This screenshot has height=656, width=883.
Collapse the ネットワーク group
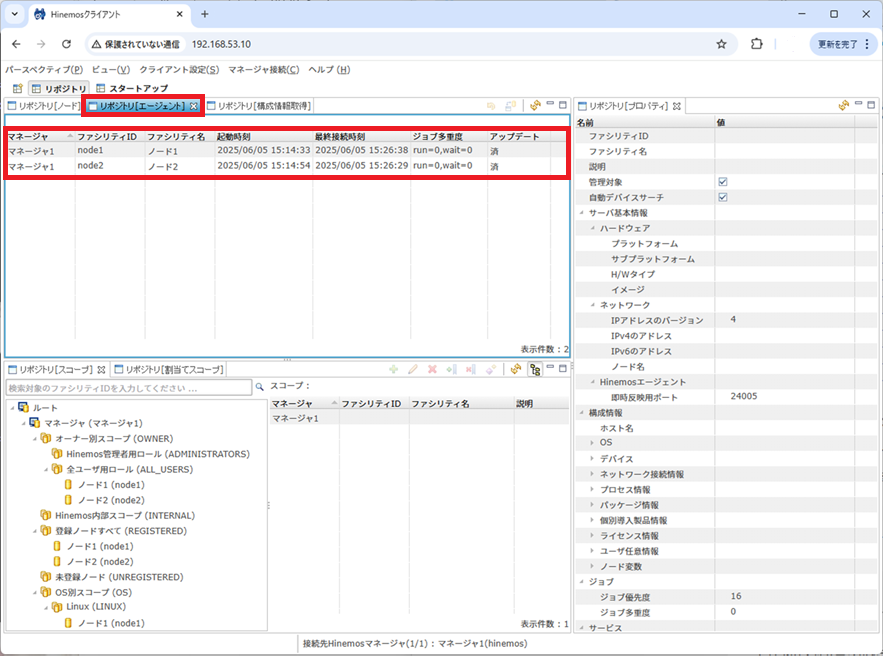pyautogui.click(x=592, y=305)
